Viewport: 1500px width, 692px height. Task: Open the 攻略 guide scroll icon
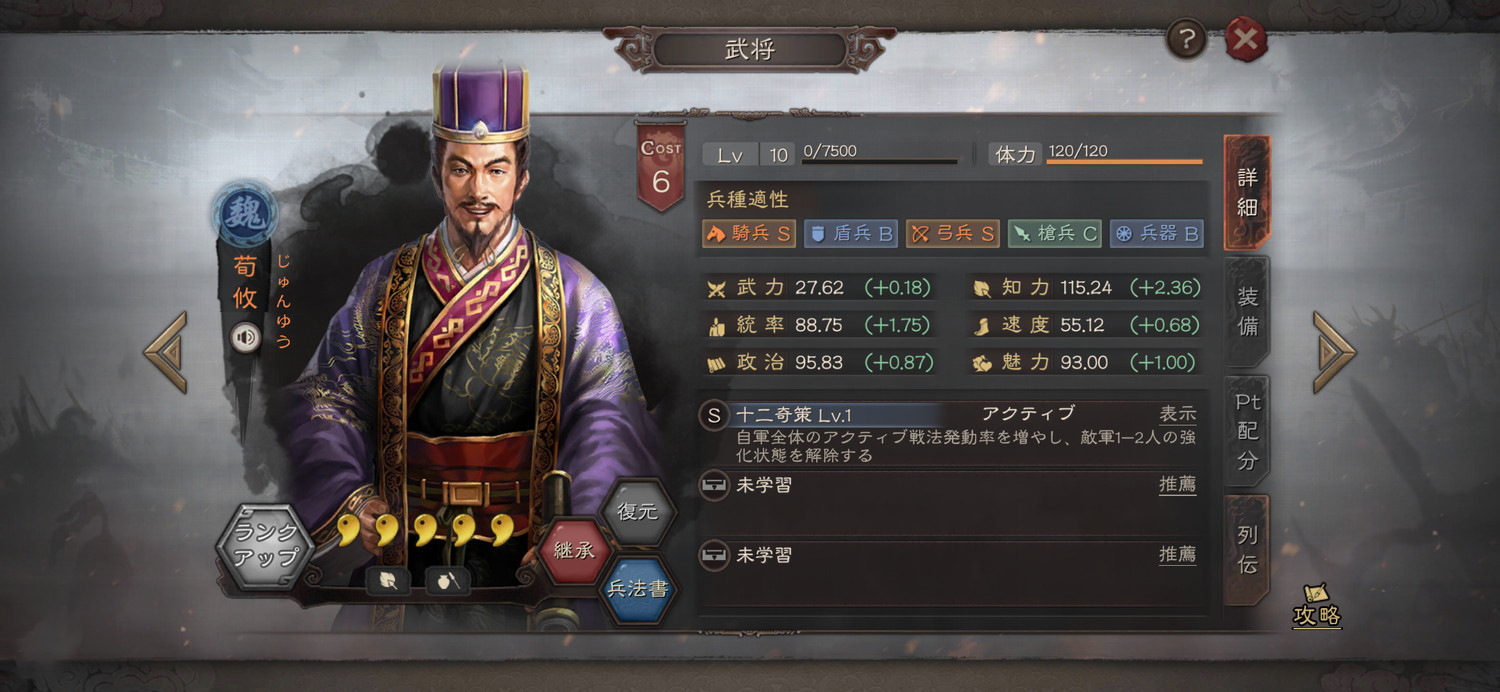(x=1316, y=606)
